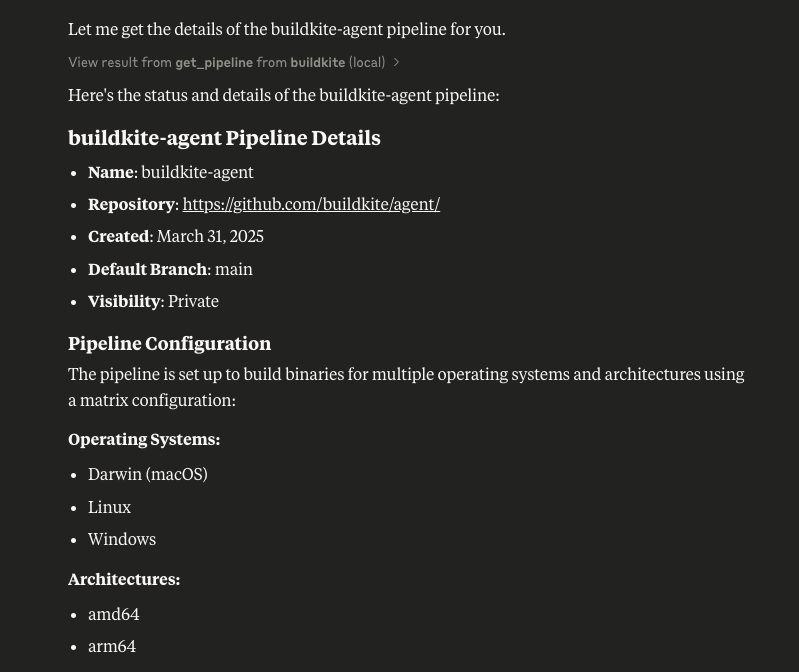799x672 pixels.
Task: Open the github.com/buildkite/agent repository link
Action: (x=311, y=204)
